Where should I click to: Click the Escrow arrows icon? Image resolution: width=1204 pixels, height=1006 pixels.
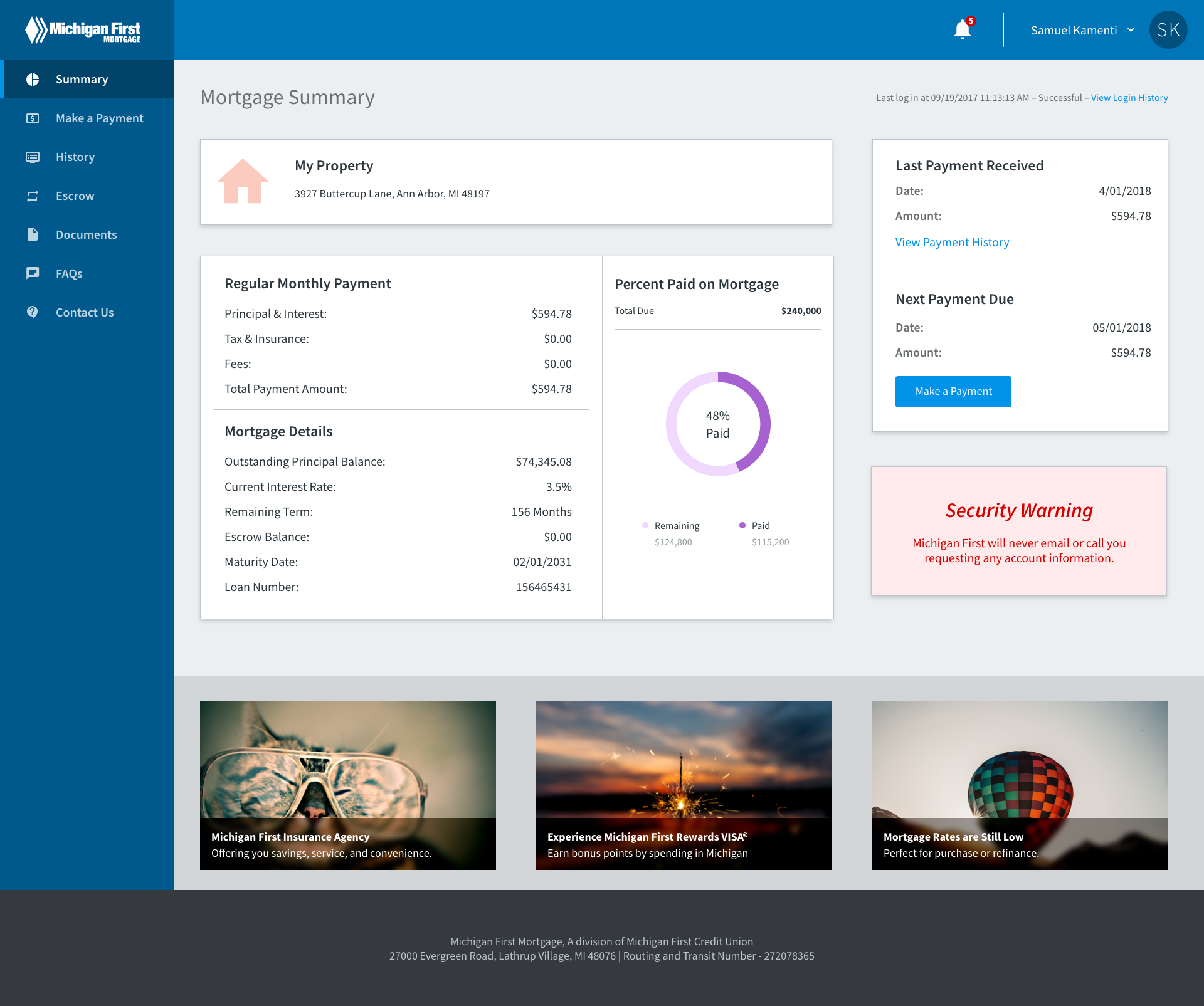[33, 196]
